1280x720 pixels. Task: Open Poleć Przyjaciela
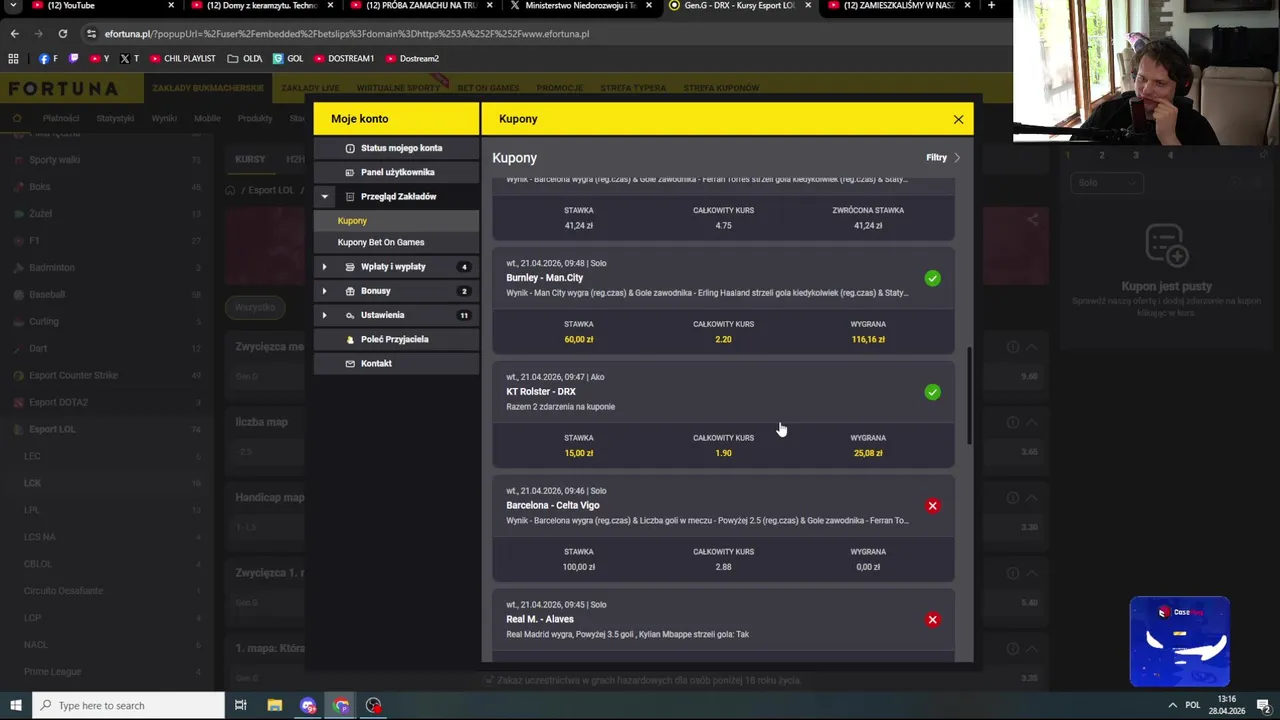396,339
